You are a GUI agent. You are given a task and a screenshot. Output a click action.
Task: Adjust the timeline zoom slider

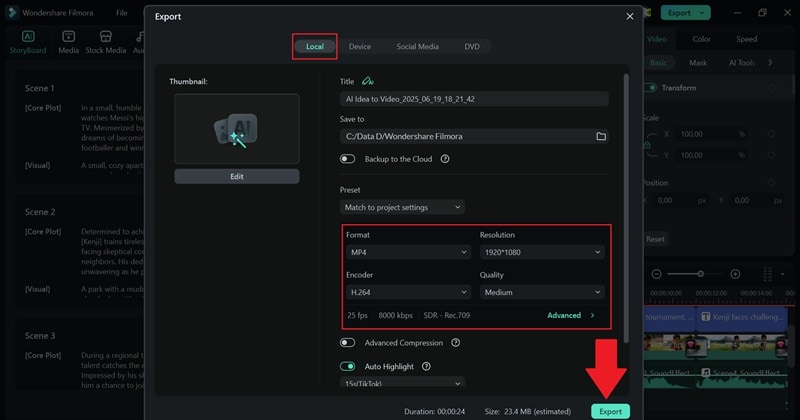tap(701, 274)
